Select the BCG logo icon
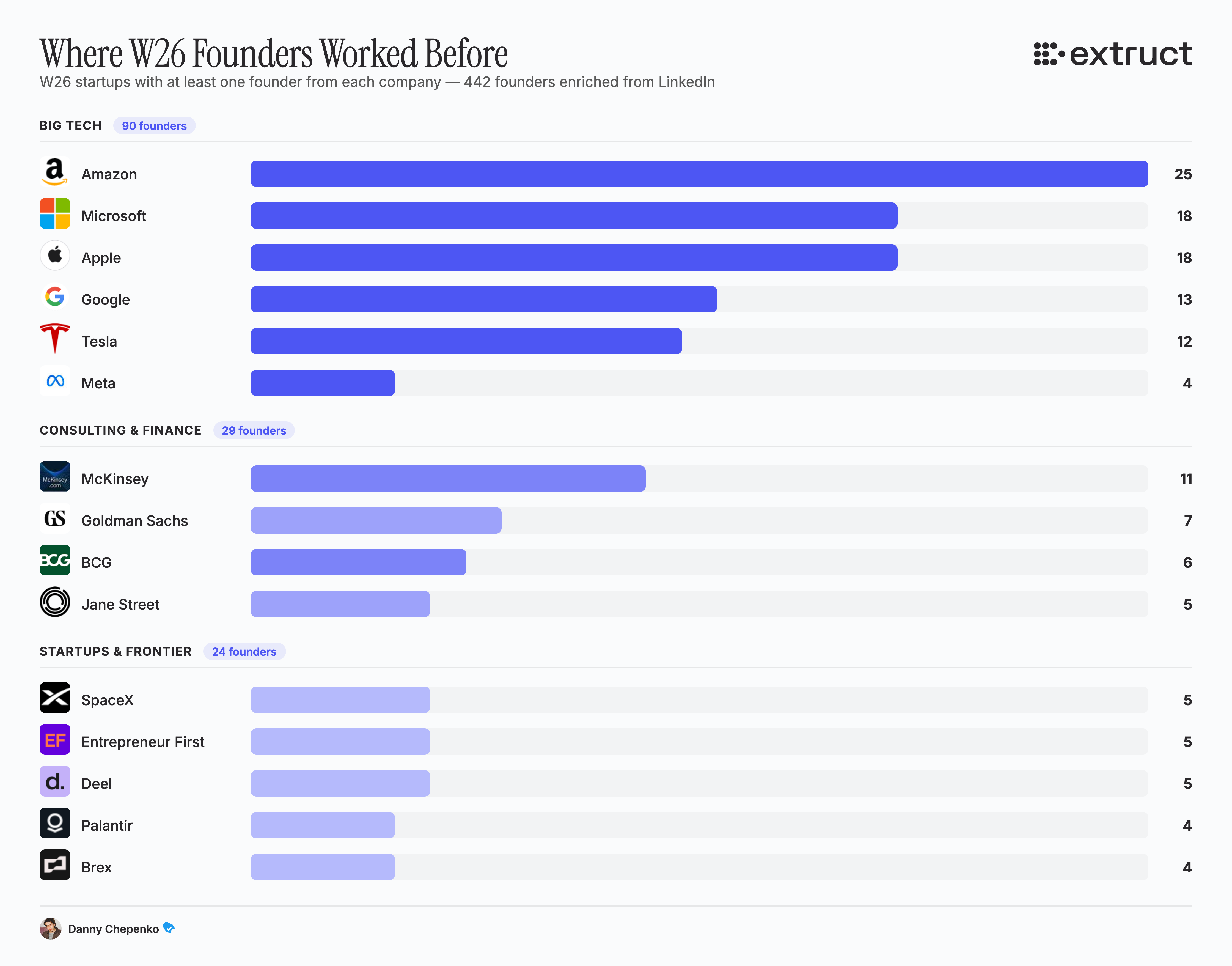1232x966 pixels. [x=54, y=562]
